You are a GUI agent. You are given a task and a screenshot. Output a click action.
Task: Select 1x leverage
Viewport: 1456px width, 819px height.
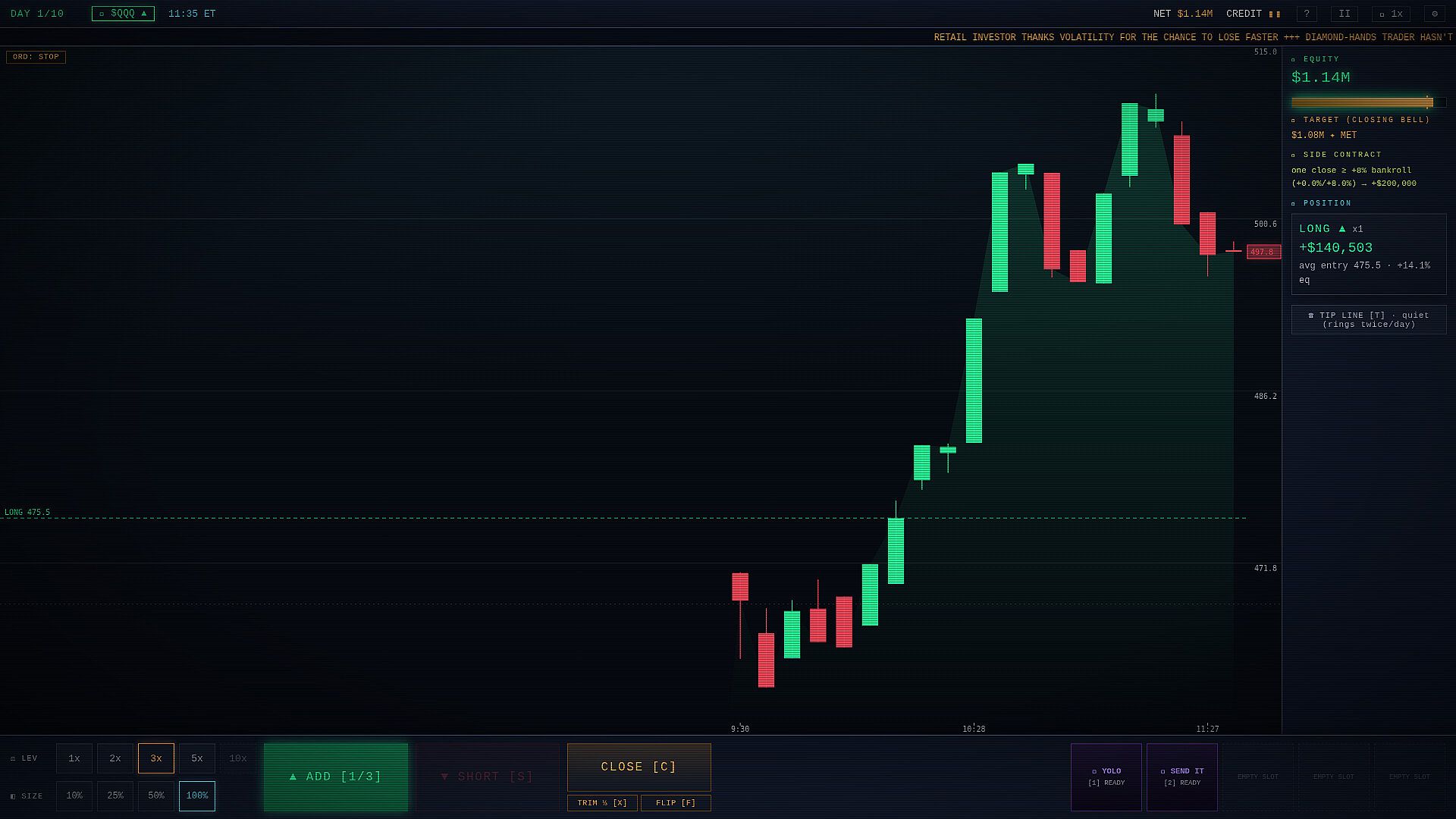[74, 758]
